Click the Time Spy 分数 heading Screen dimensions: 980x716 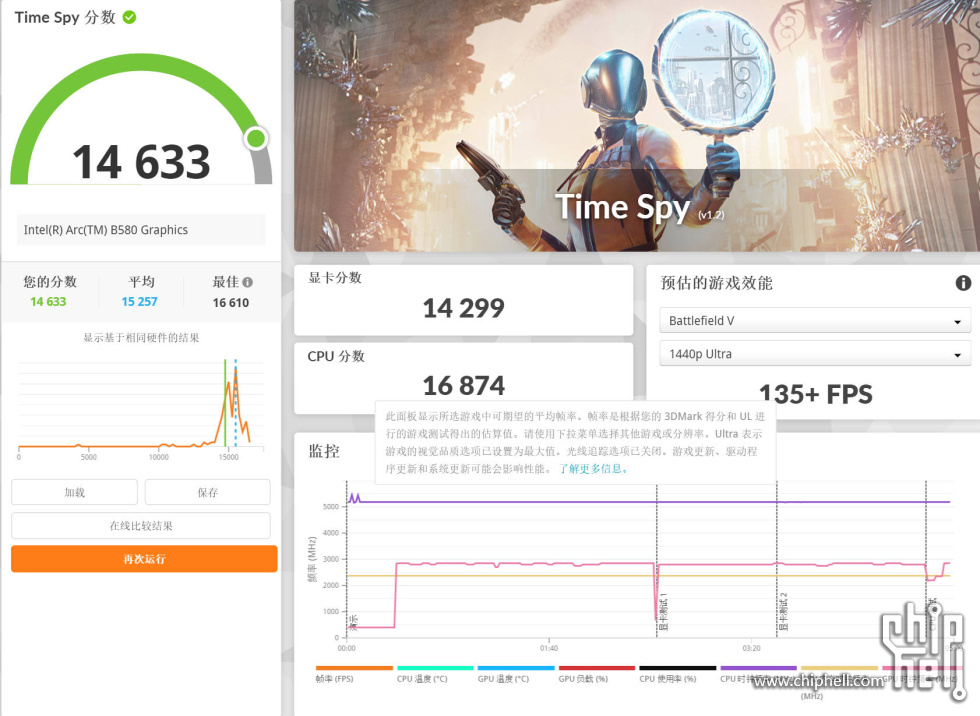[x=65, y=17]
